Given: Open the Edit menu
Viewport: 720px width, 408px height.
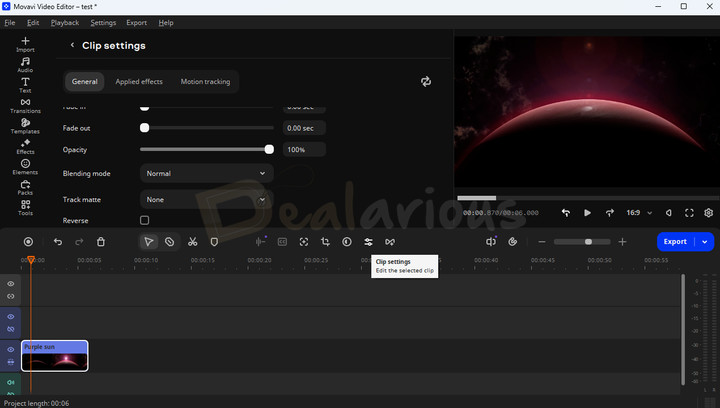Looking at the screenshot, I should [x=33, y=22].
